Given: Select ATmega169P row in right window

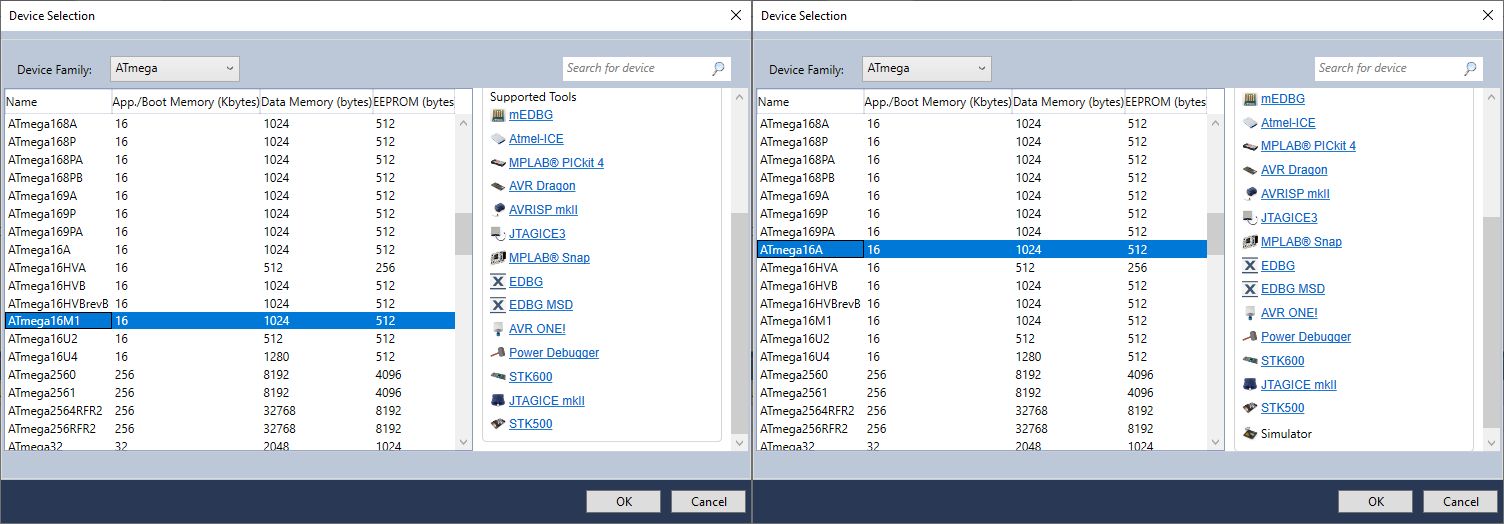Looking at the screenshot, I should [982, 214].
